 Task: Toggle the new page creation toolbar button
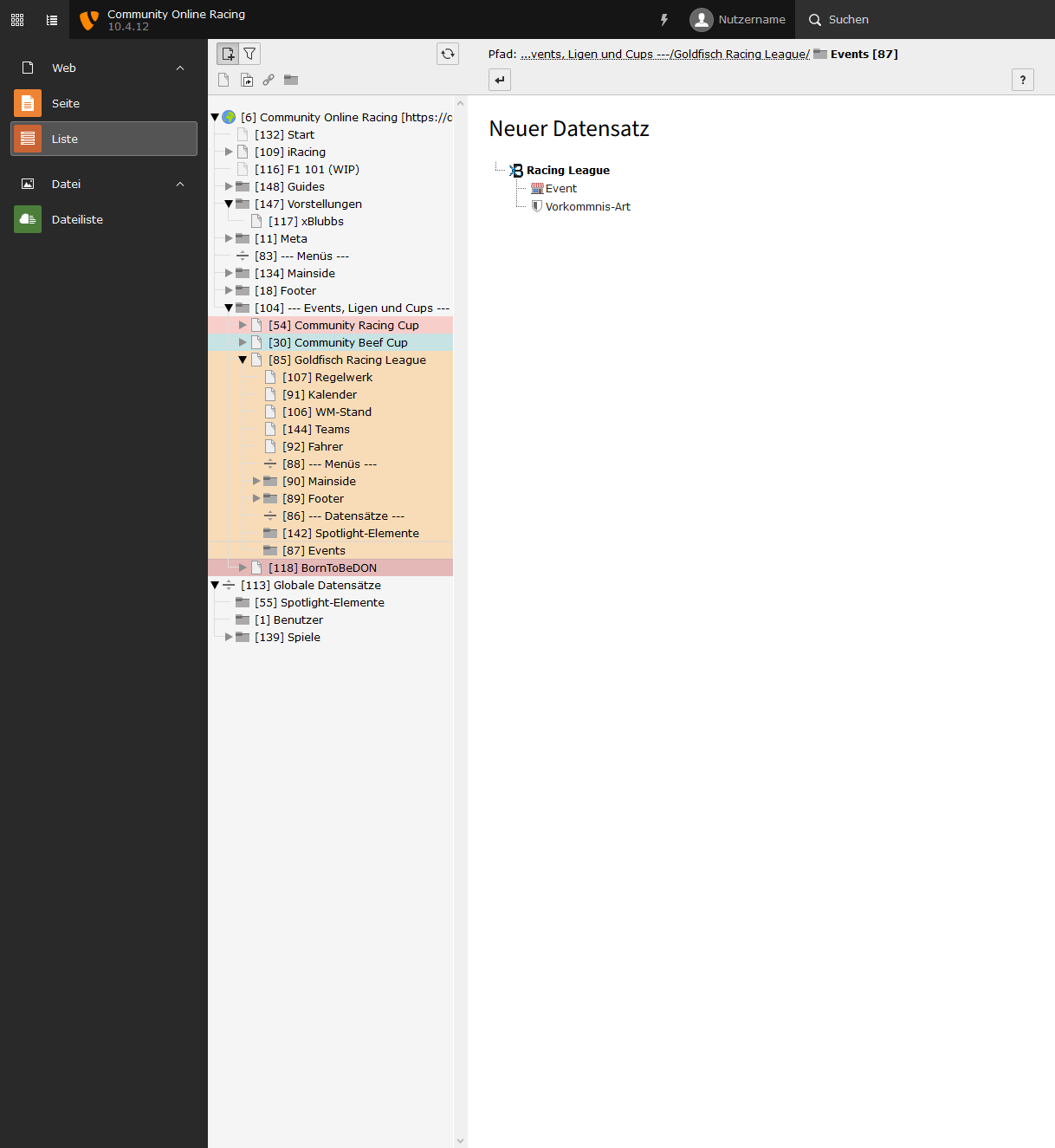point(228,54)
